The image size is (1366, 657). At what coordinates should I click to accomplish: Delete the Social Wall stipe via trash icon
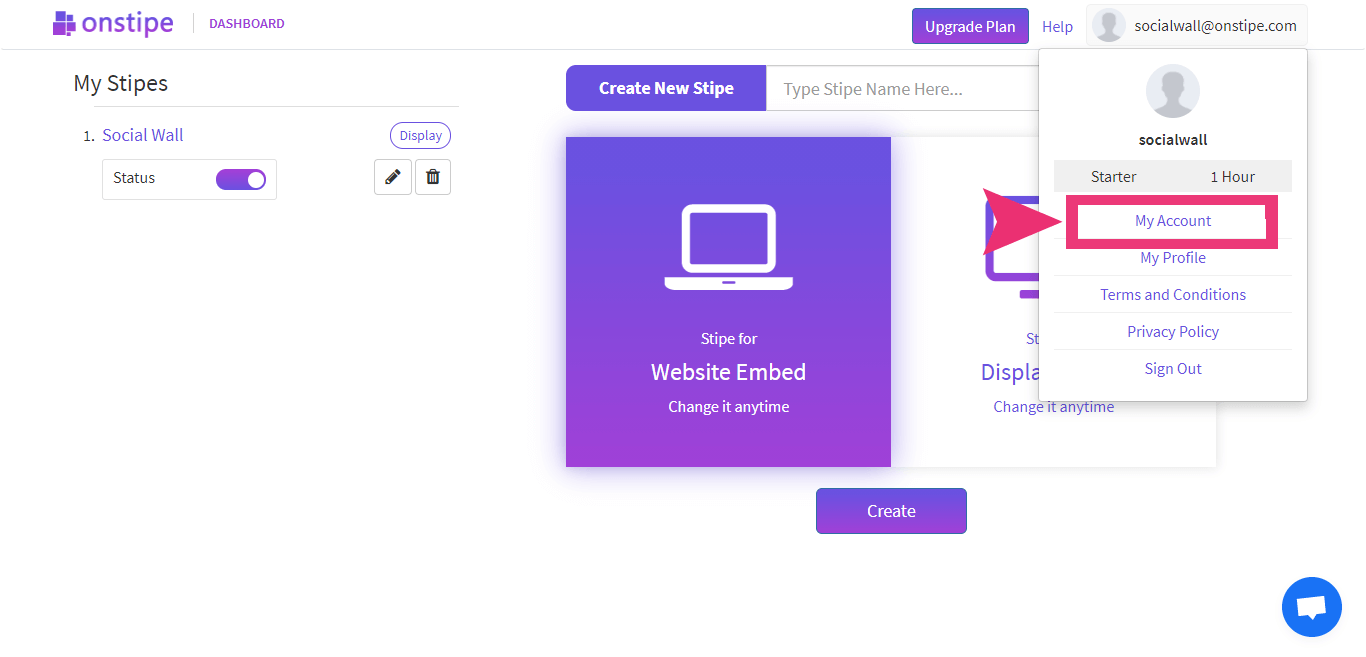432,177
